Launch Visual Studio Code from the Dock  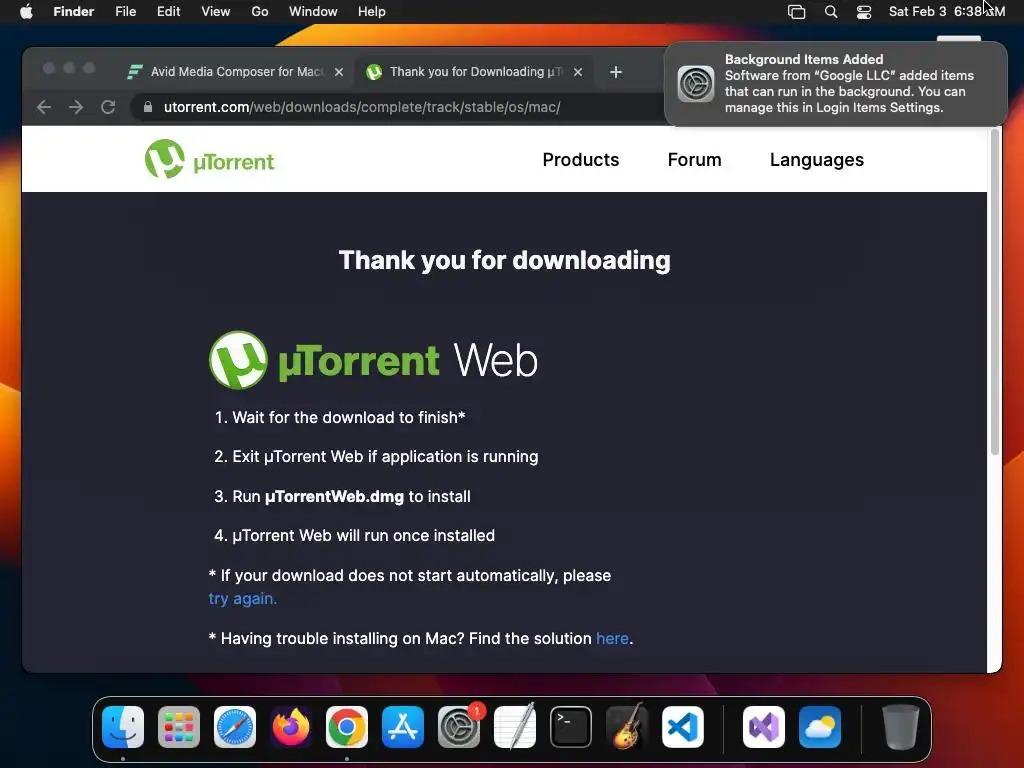[x=683, y=727]
